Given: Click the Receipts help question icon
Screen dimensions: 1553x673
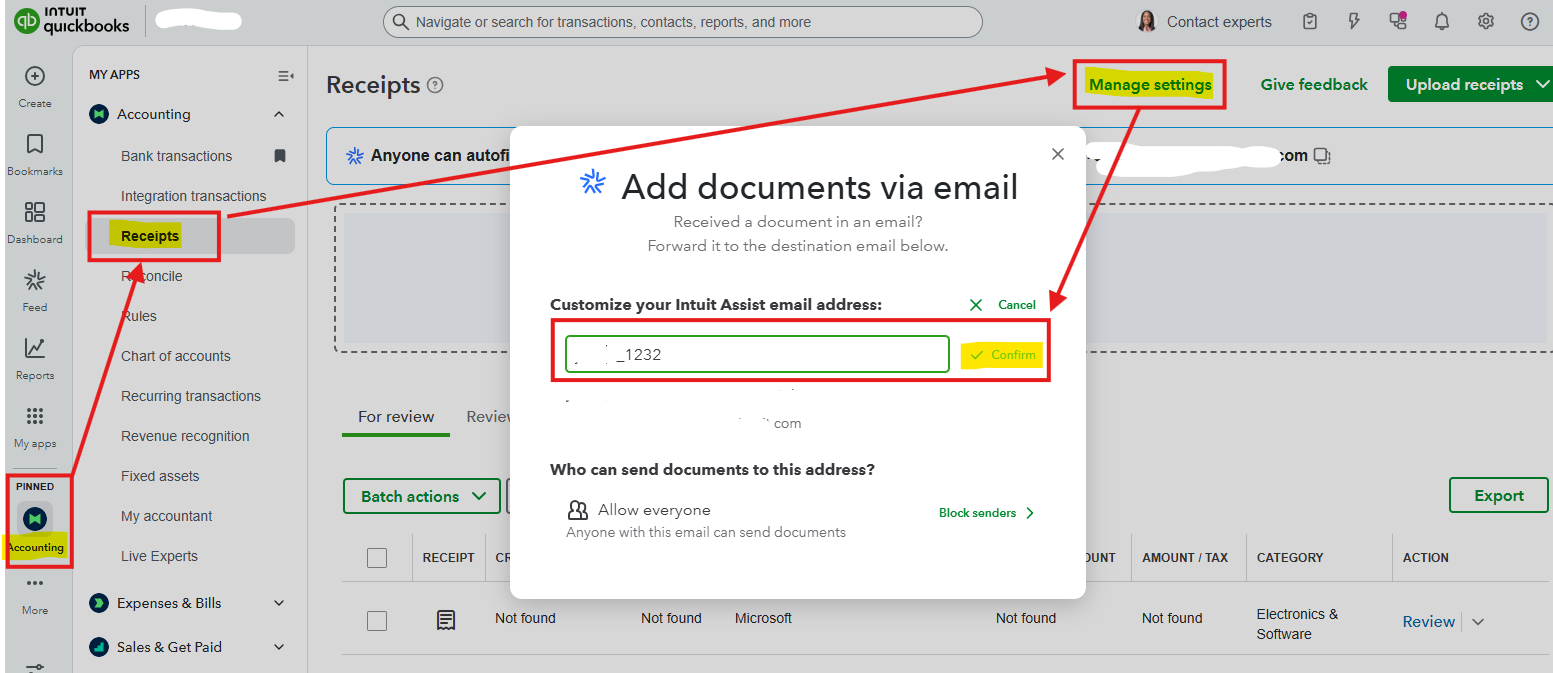Looking at the screenshot, I should point(435,85).
